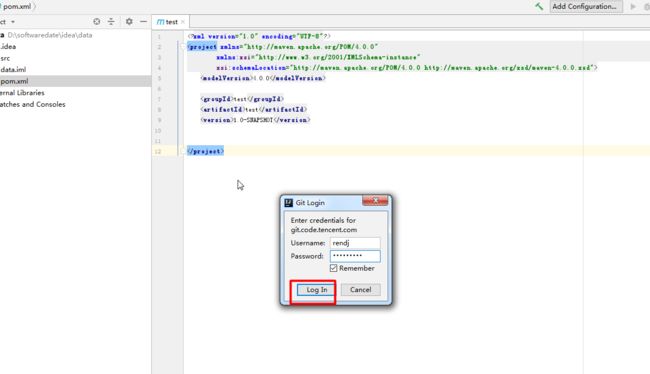Click the Git Login dialog app icon
Screen dimensions: 650x374
coord(289,202)
